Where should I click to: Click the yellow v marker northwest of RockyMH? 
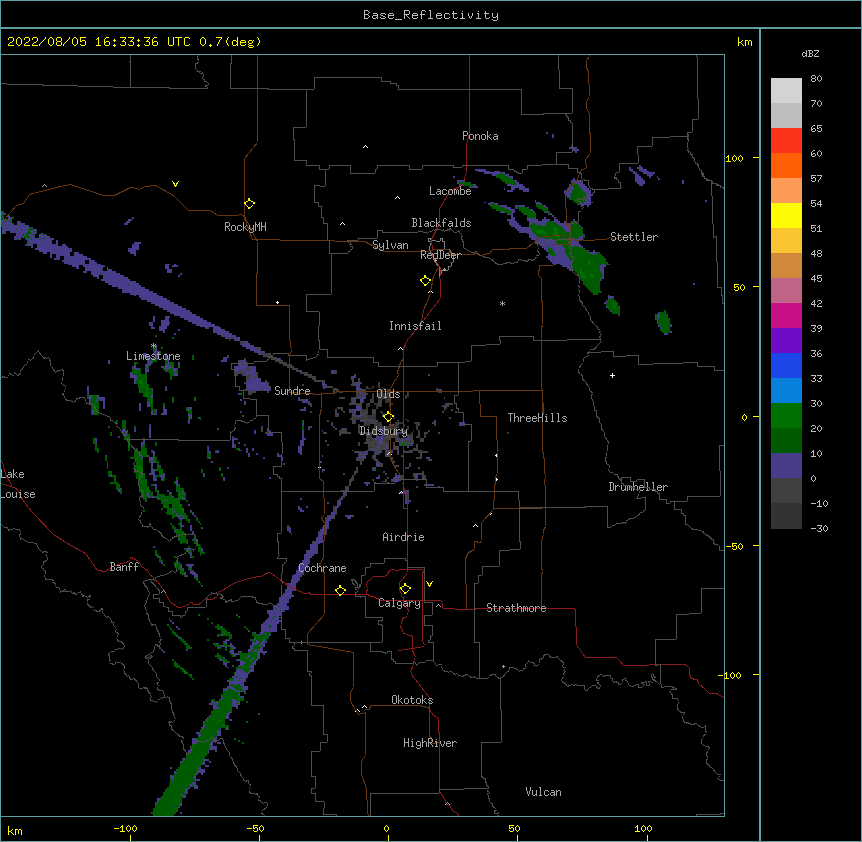(x=175, y=184)
